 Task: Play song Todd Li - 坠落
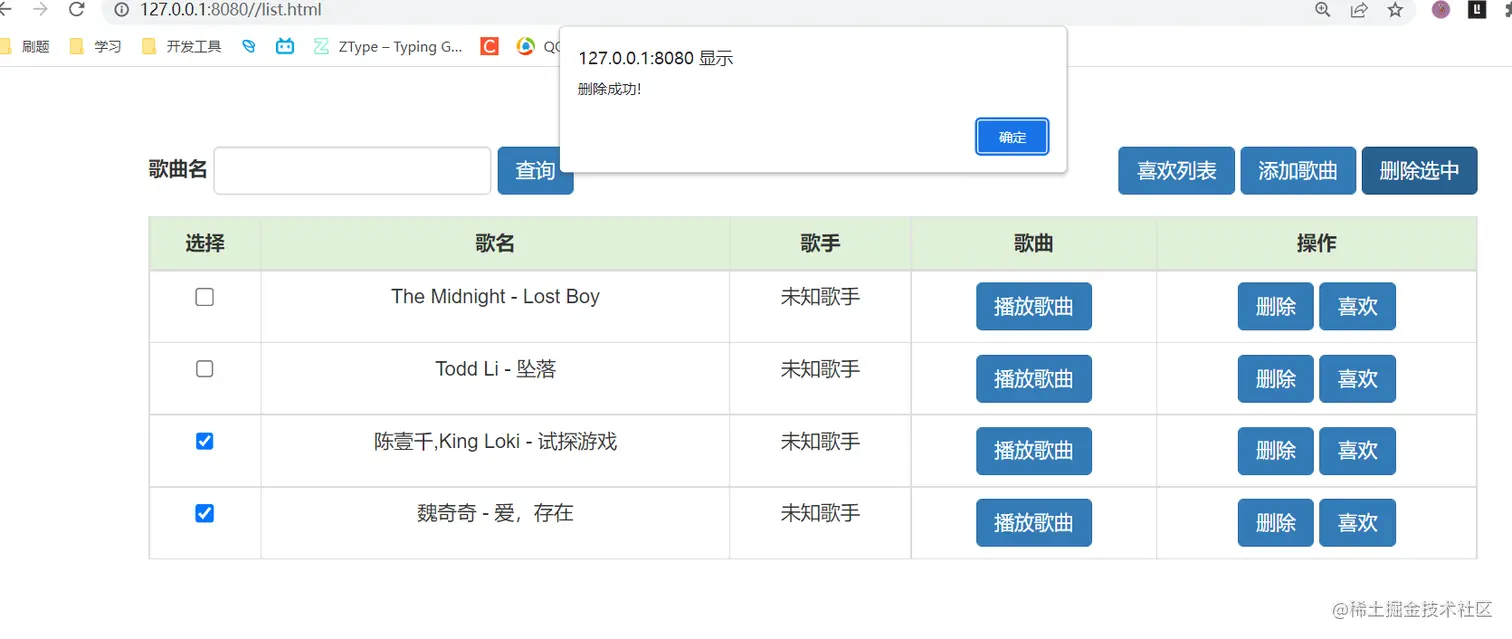[x=1034, y=379]
